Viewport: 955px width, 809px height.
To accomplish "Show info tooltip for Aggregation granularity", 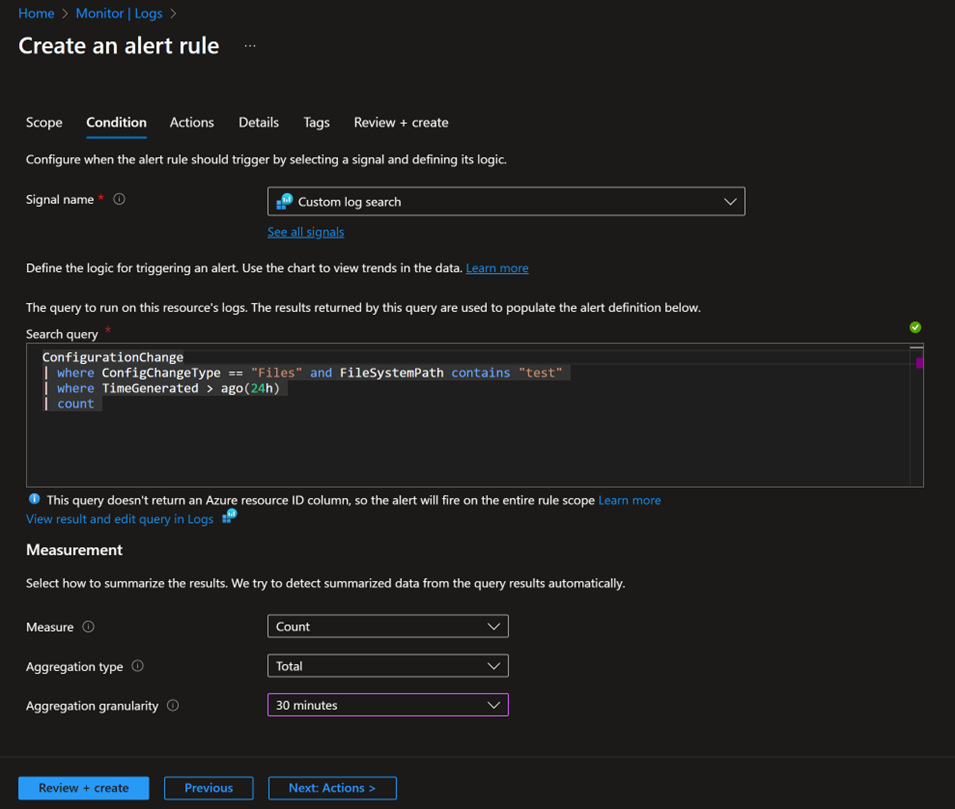I will 173,705.
